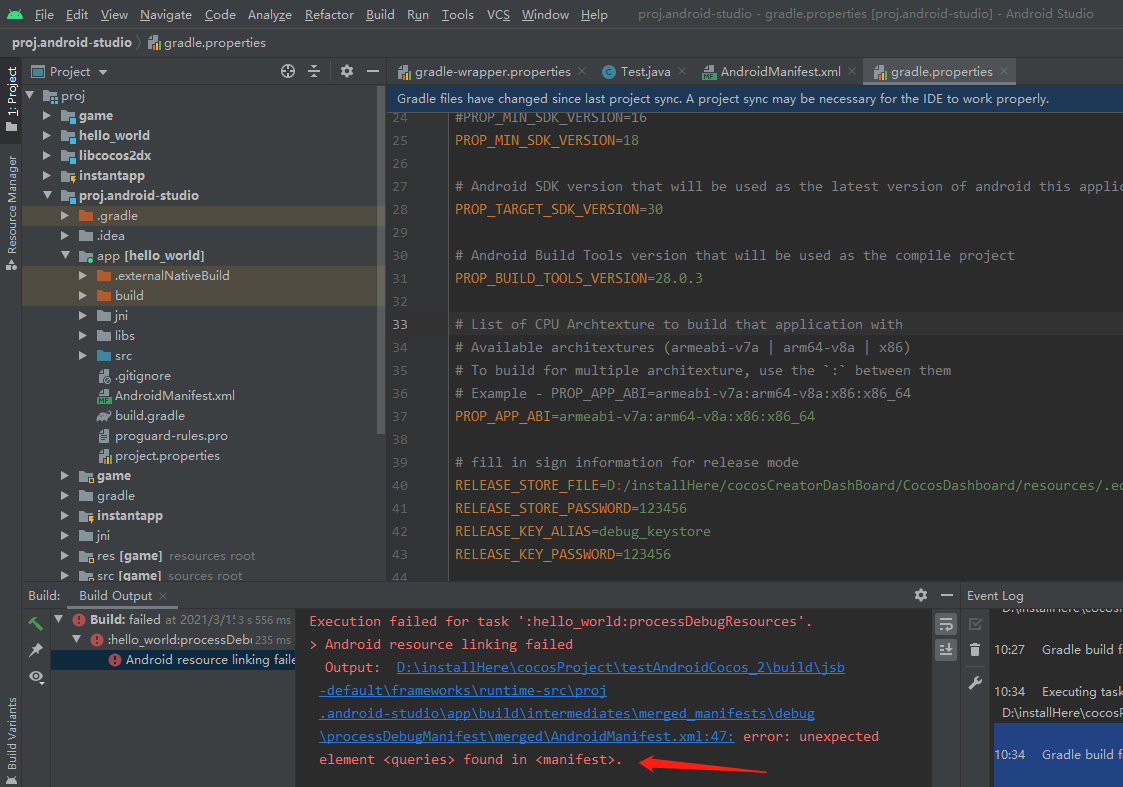Viewport: 1123px width, 787px height.
Task: Switch to the AndroidManifest.xml tab
Action: (x=780, y=72)
